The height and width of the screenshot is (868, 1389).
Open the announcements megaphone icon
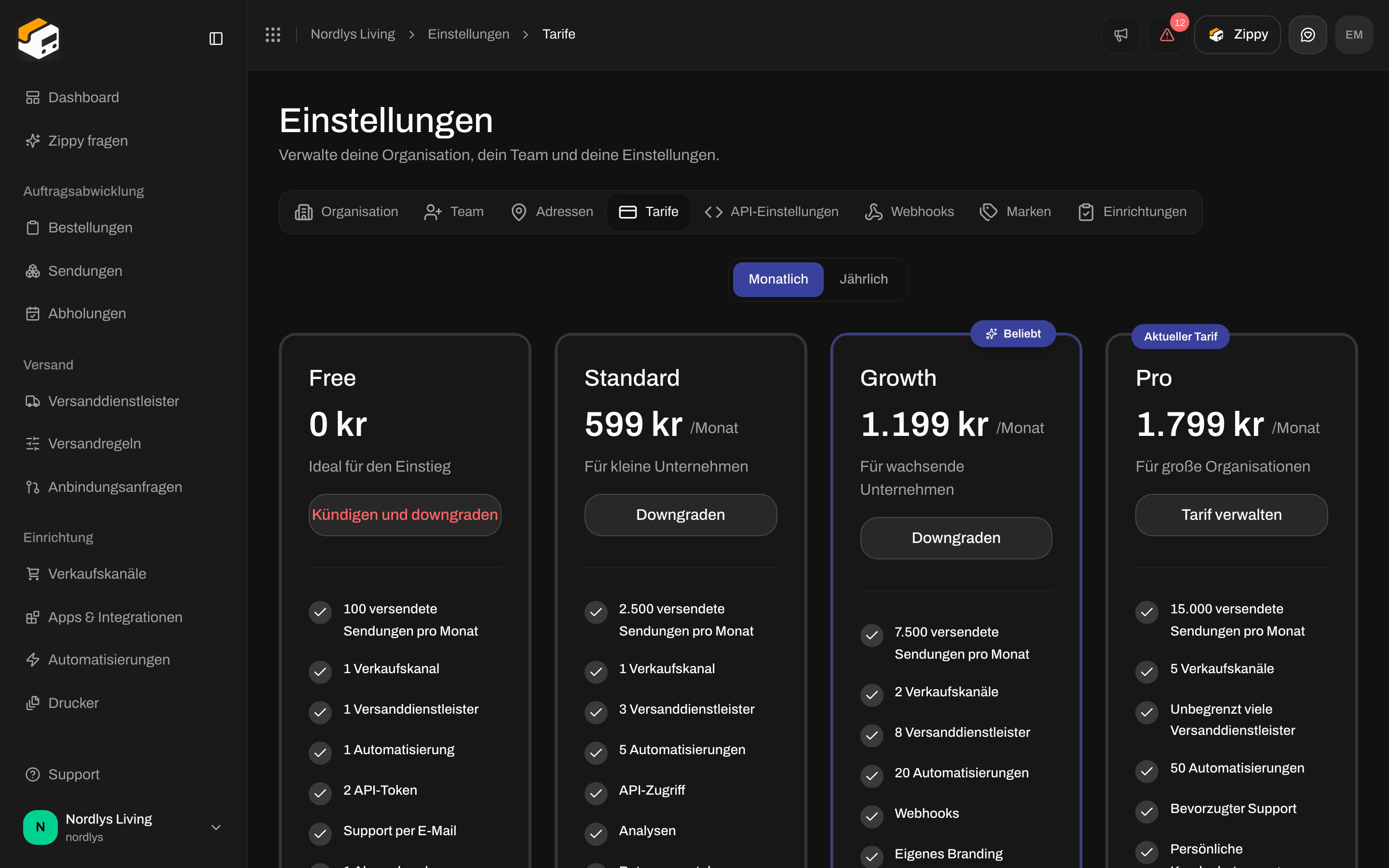1120,34
